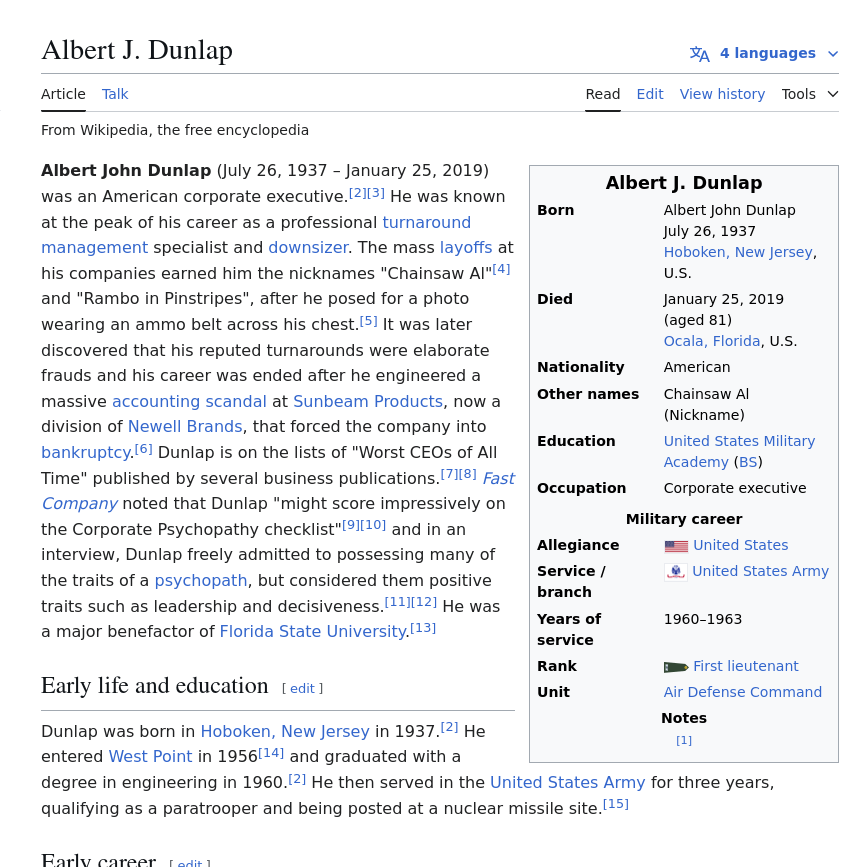Viewport: 868px width, 867px height.
Task: Open the Florida State University link
Action: 313,632
